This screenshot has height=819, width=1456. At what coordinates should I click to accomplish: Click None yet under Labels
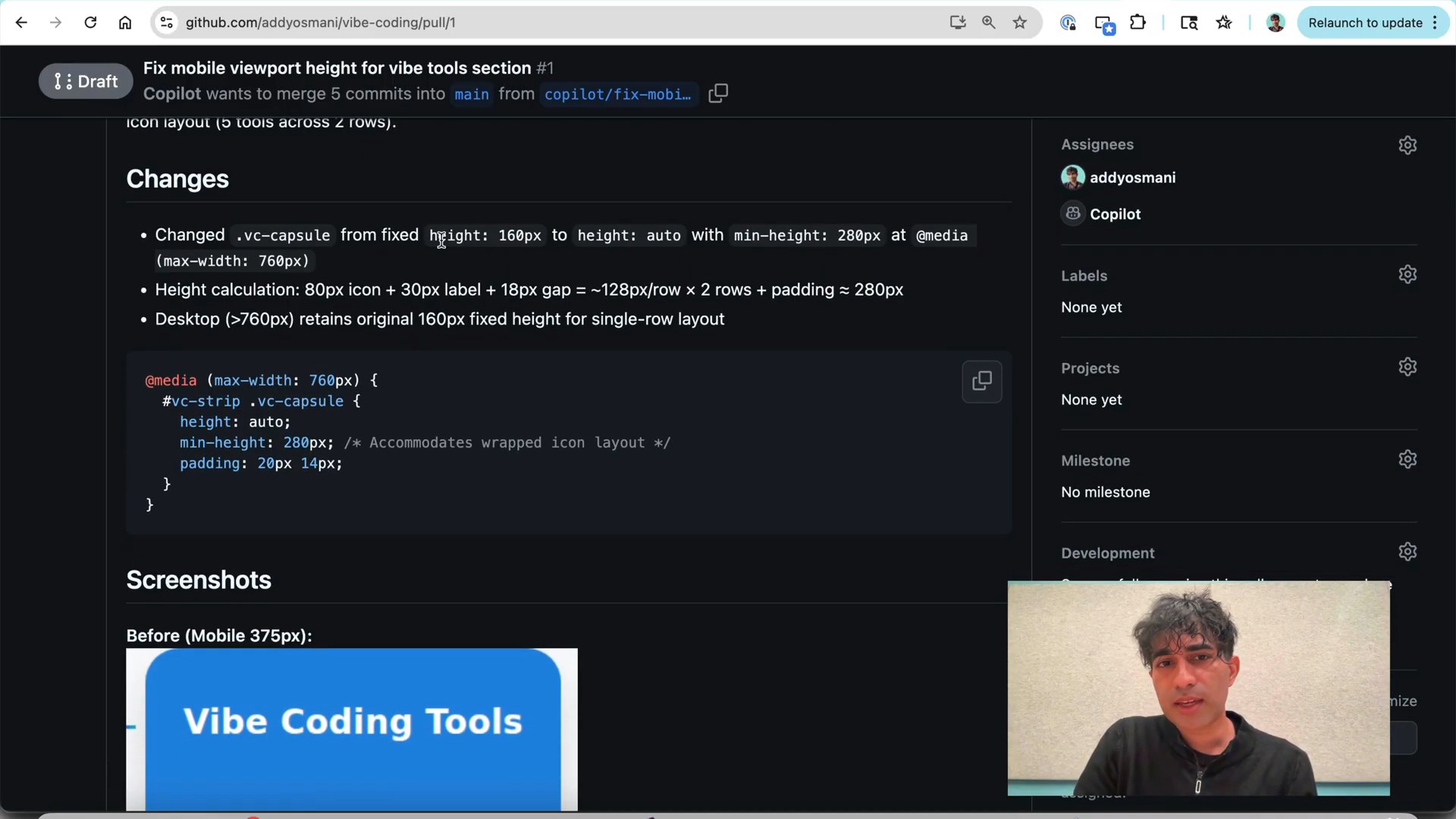pyautogui.click(x=1091, y=307)
